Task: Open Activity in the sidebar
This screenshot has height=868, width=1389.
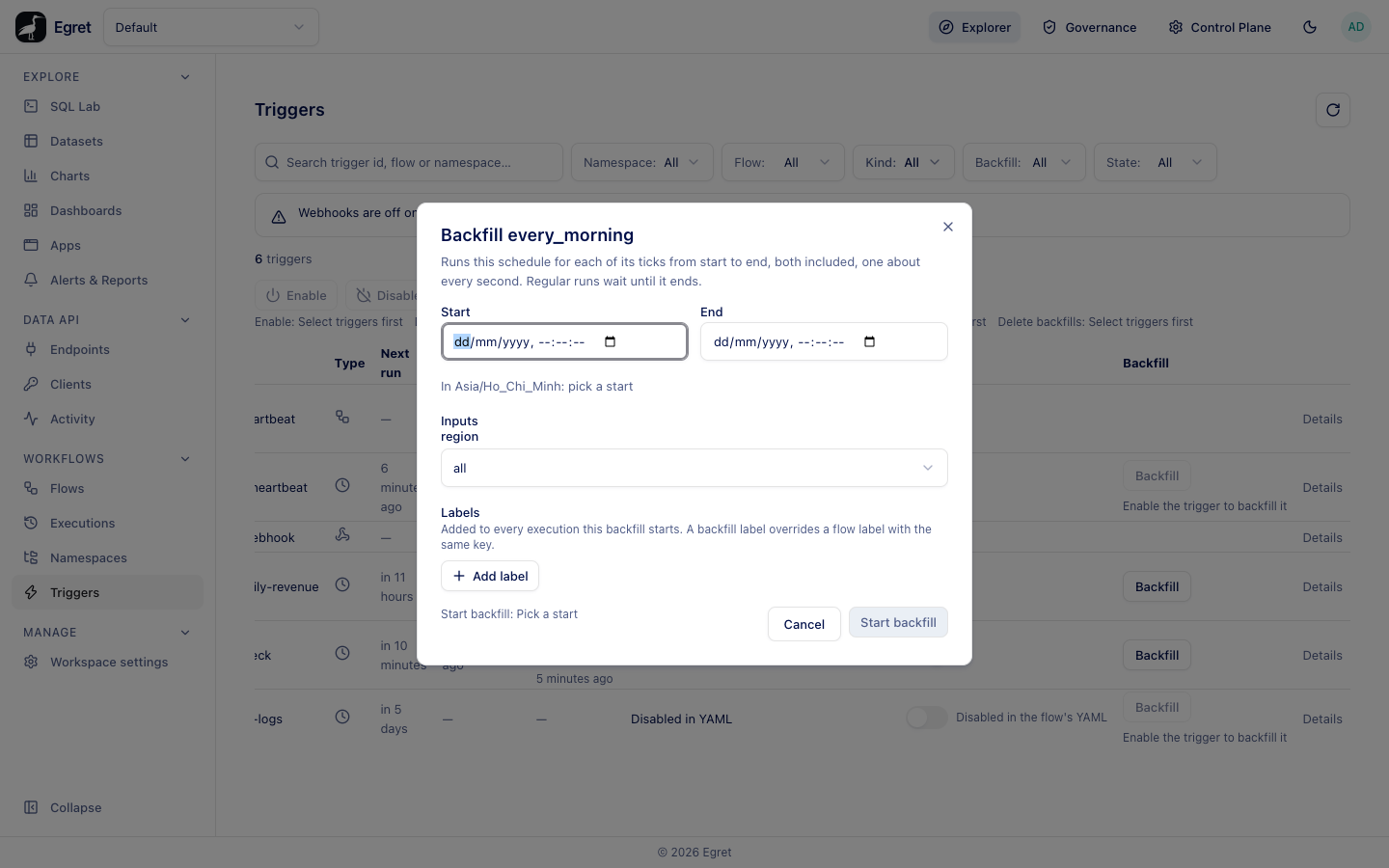Action: pyautogui.click(x=108, y=420)
